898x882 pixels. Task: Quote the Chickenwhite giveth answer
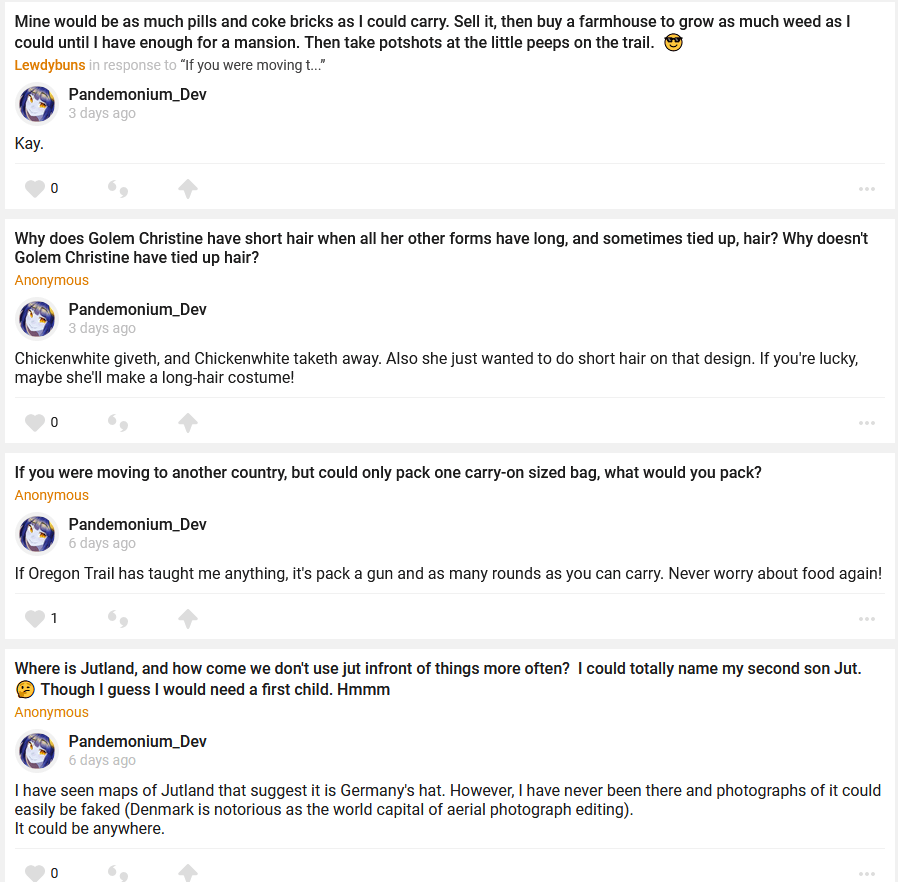click(x=118, y=423)
